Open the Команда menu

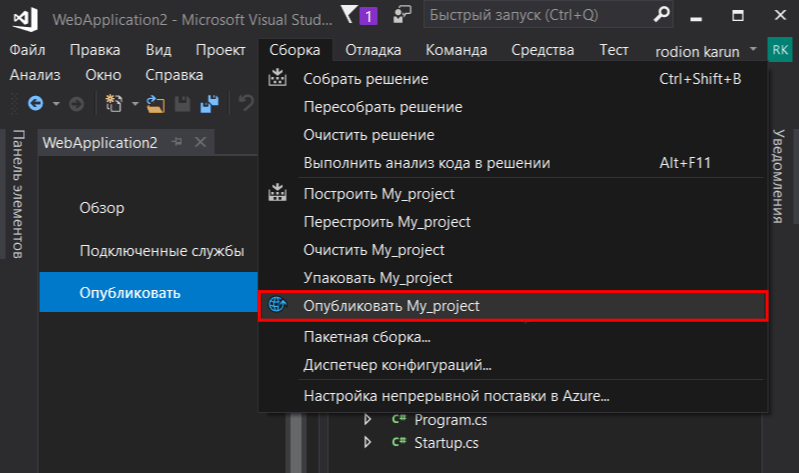point(456,50)
